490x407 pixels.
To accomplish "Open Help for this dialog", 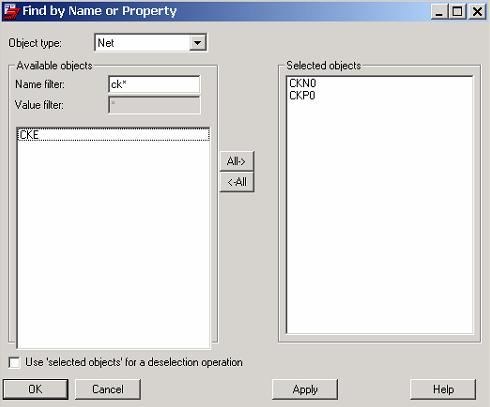I will pos(443,389).
